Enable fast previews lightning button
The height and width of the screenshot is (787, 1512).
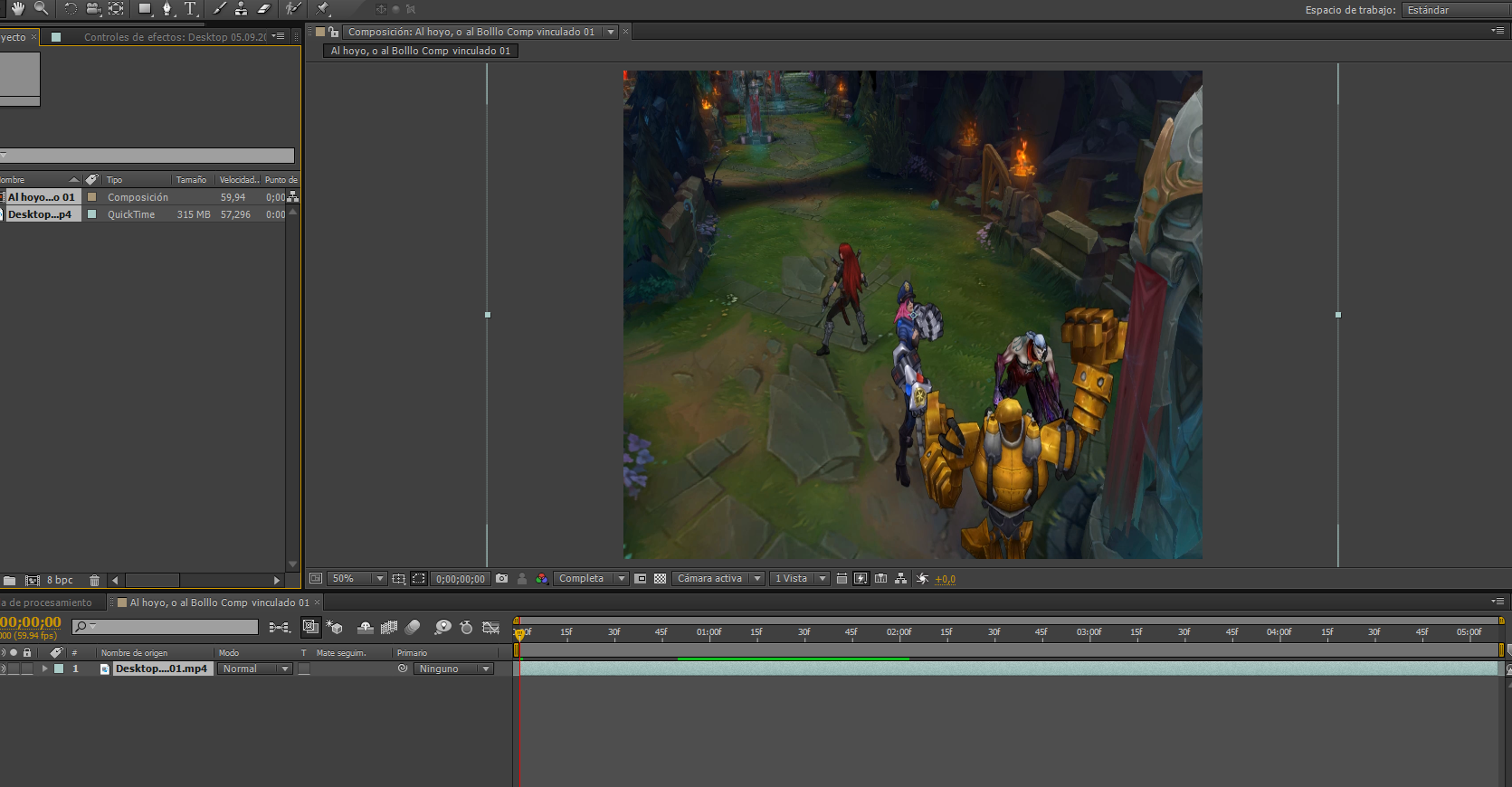pyautogui.click(x=861, y=579)
